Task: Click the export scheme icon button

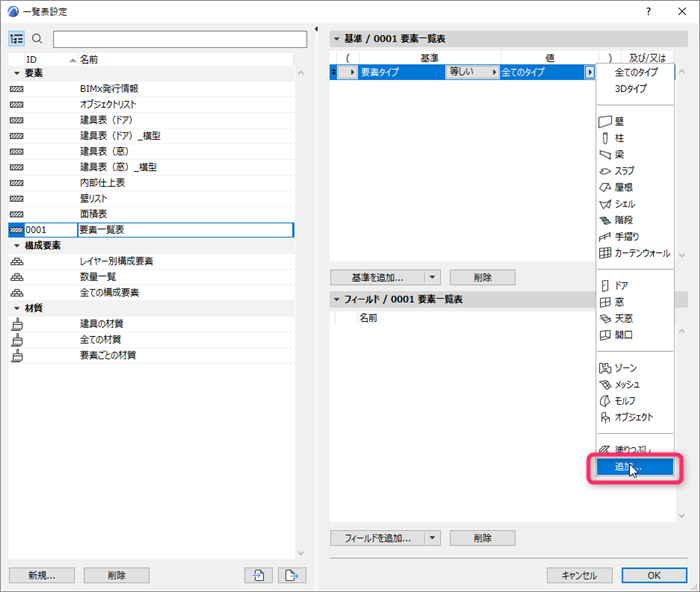Action: [x=292, y=575]
